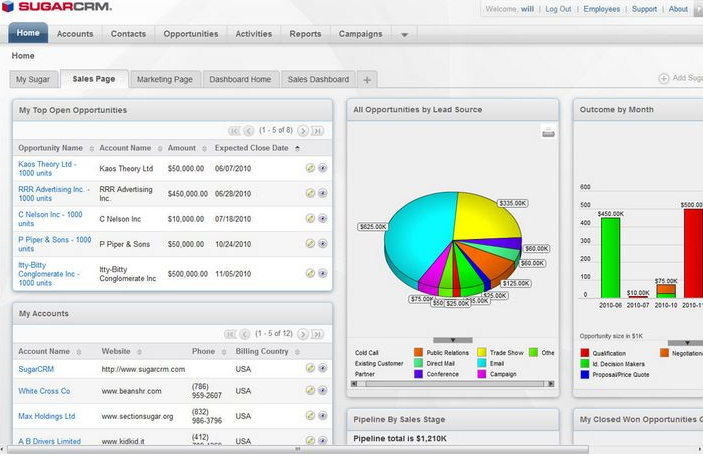Open the Opportunities module tab
Image resolution: width=703 pixels, height=456 pixels.
pos(190,34)
